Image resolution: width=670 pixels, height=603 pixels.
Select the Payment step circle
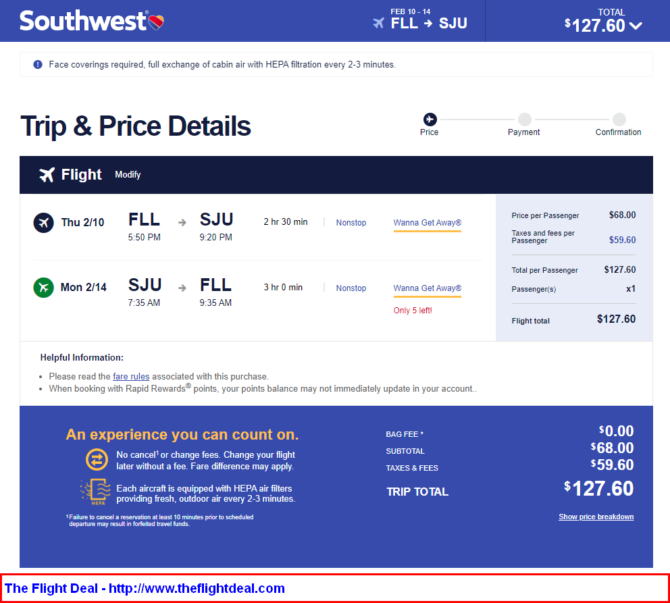tap(525, 119)
